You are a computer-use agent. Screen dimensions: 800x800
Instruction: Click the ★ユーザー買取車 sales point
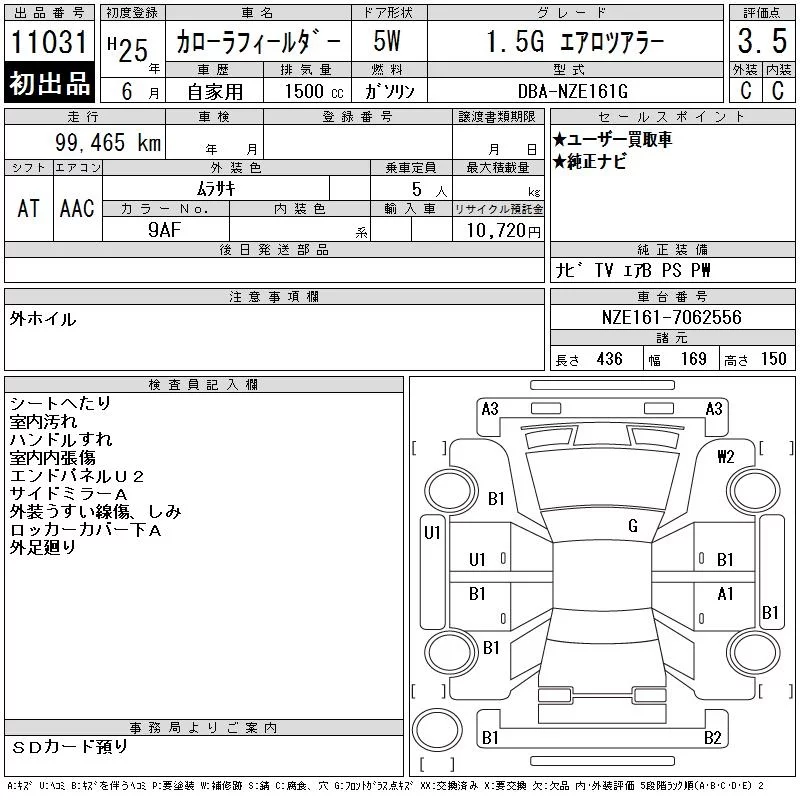[612, 139]
